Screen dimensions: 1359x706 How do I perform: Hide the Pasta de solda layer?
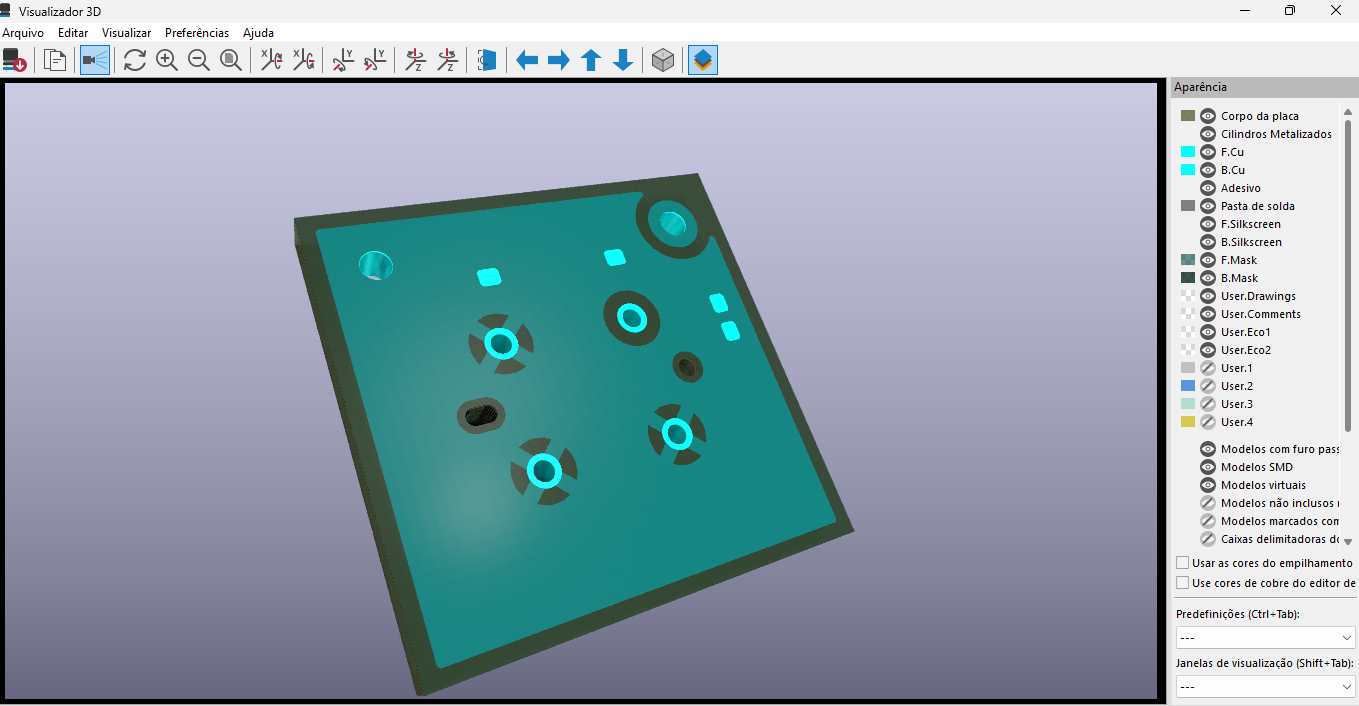[1208, 206]
